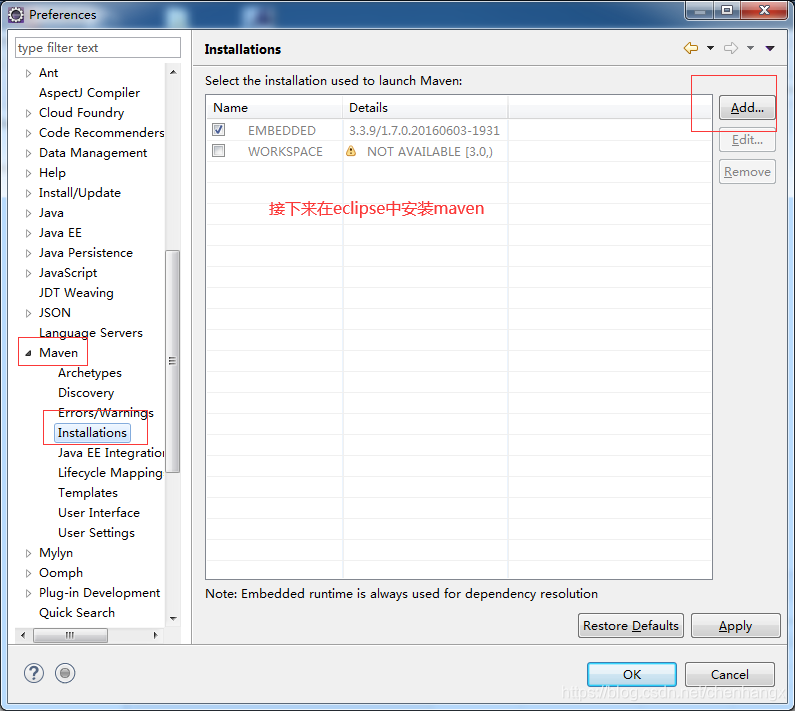
Task: Expand the Java Persistence node
Action: coord(28,254)
